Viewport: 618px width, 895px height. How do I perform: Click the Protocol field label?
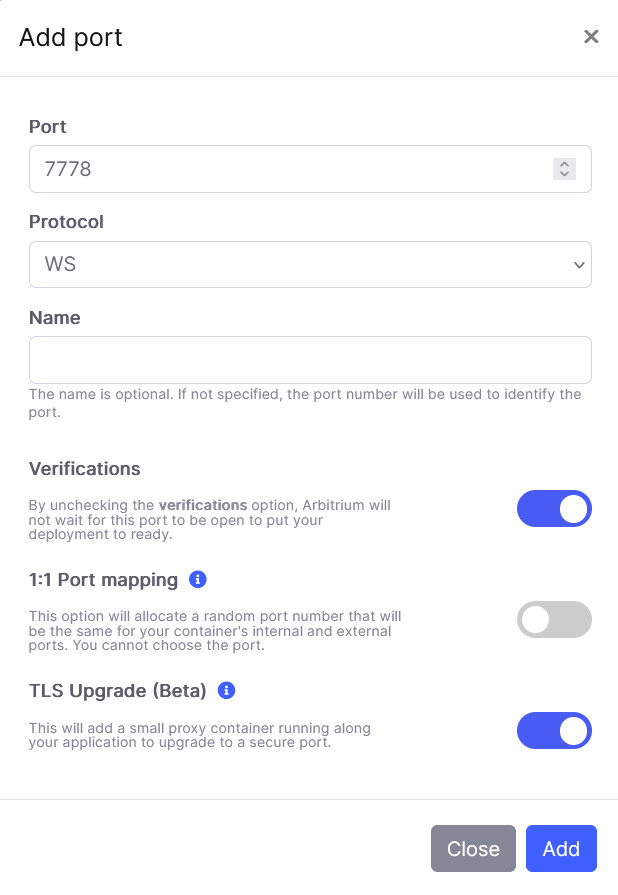point(66,222)
